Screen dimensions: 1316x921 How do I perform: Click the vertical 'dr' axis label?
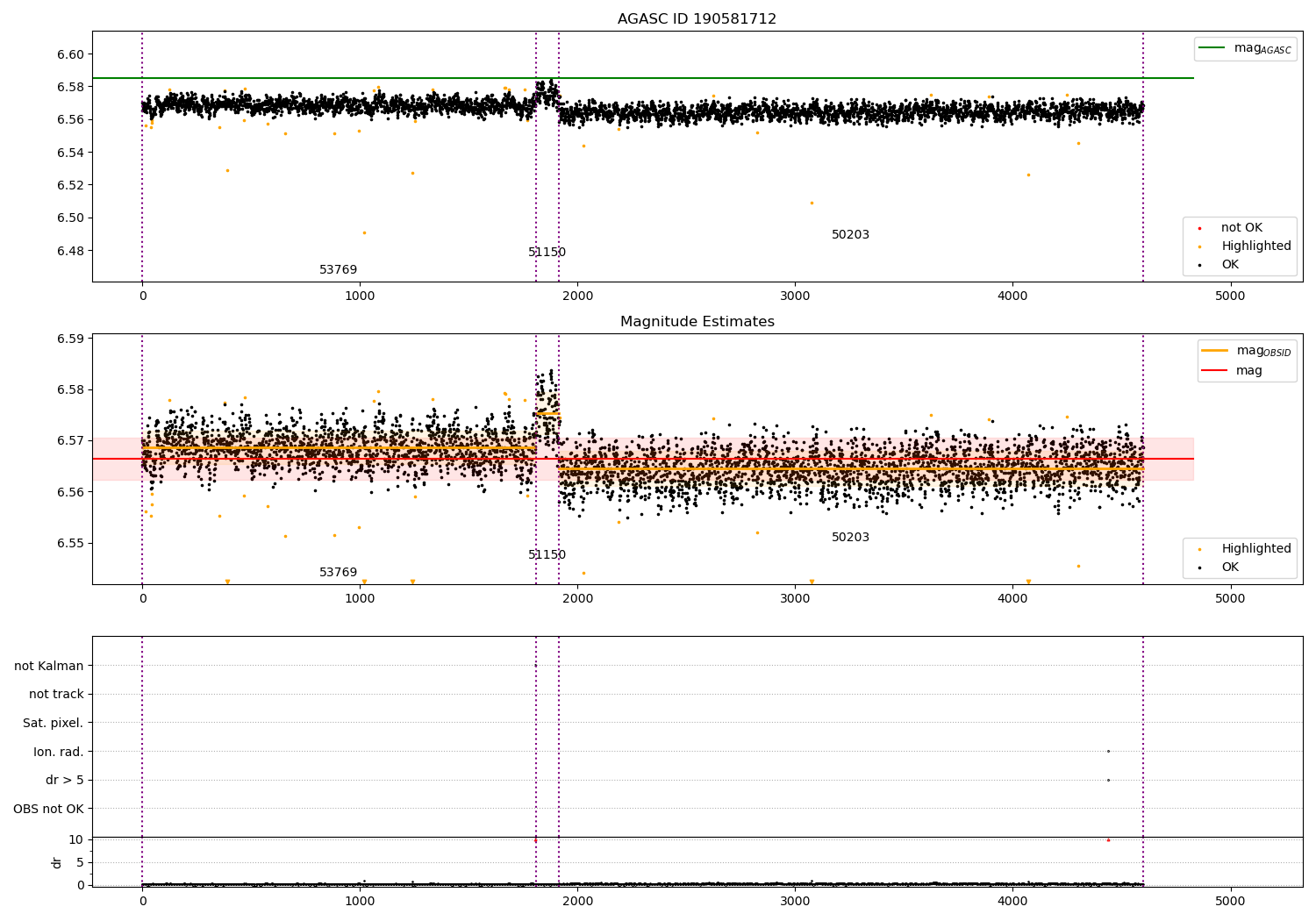(57, 862)
